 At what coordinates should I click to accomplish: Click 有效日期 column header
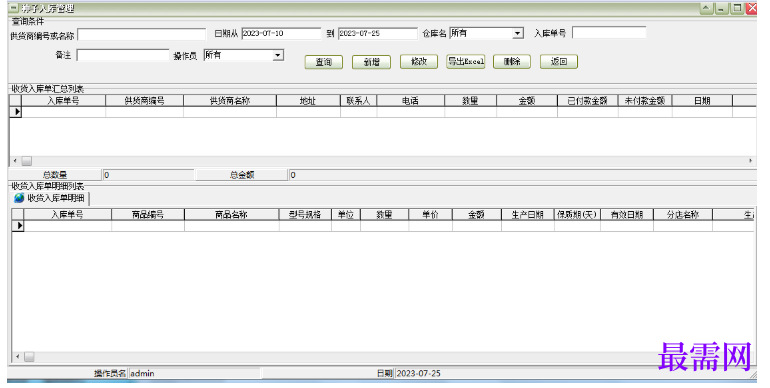[x=627, y=215]
